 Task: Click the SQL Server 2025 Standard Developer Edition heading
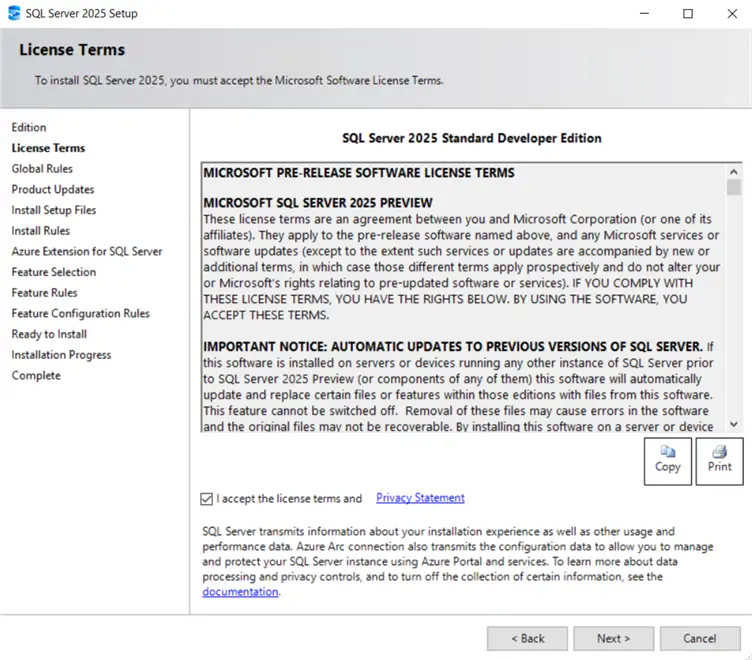tap(471, 138)
